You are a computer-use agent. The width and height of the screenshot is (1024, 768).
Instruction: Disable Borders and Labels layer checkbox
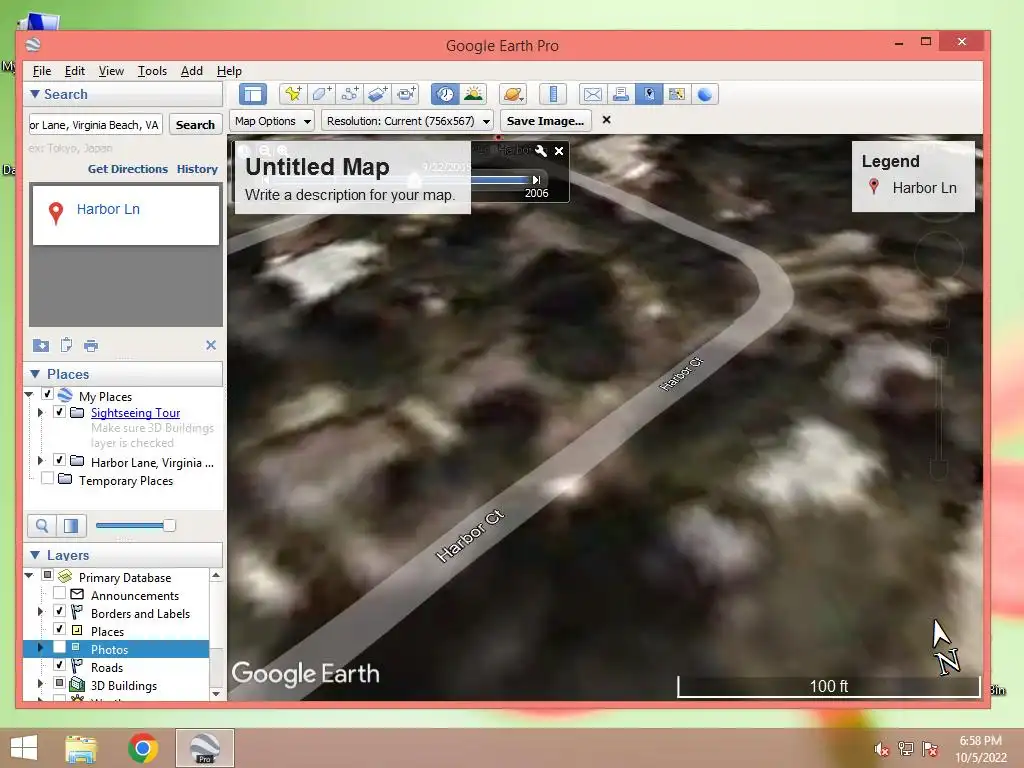pos(59,611)
